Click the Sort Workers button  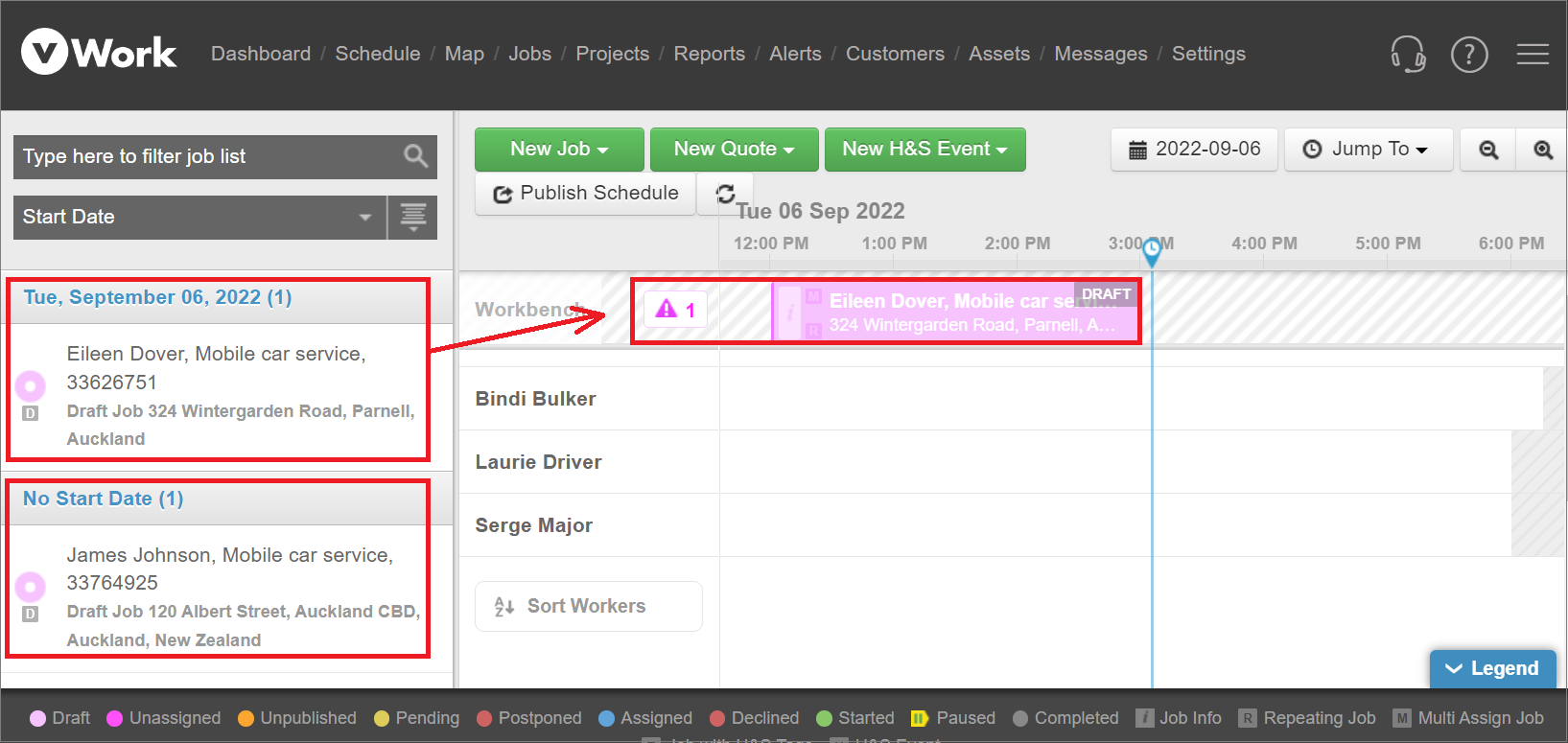588,606
